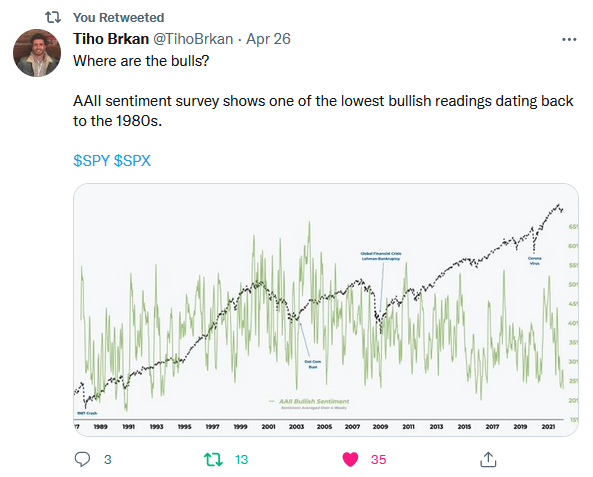This screenshot has width=593, height=477.
Task: Open the $SPY cashtag
Action: point(92,161)
